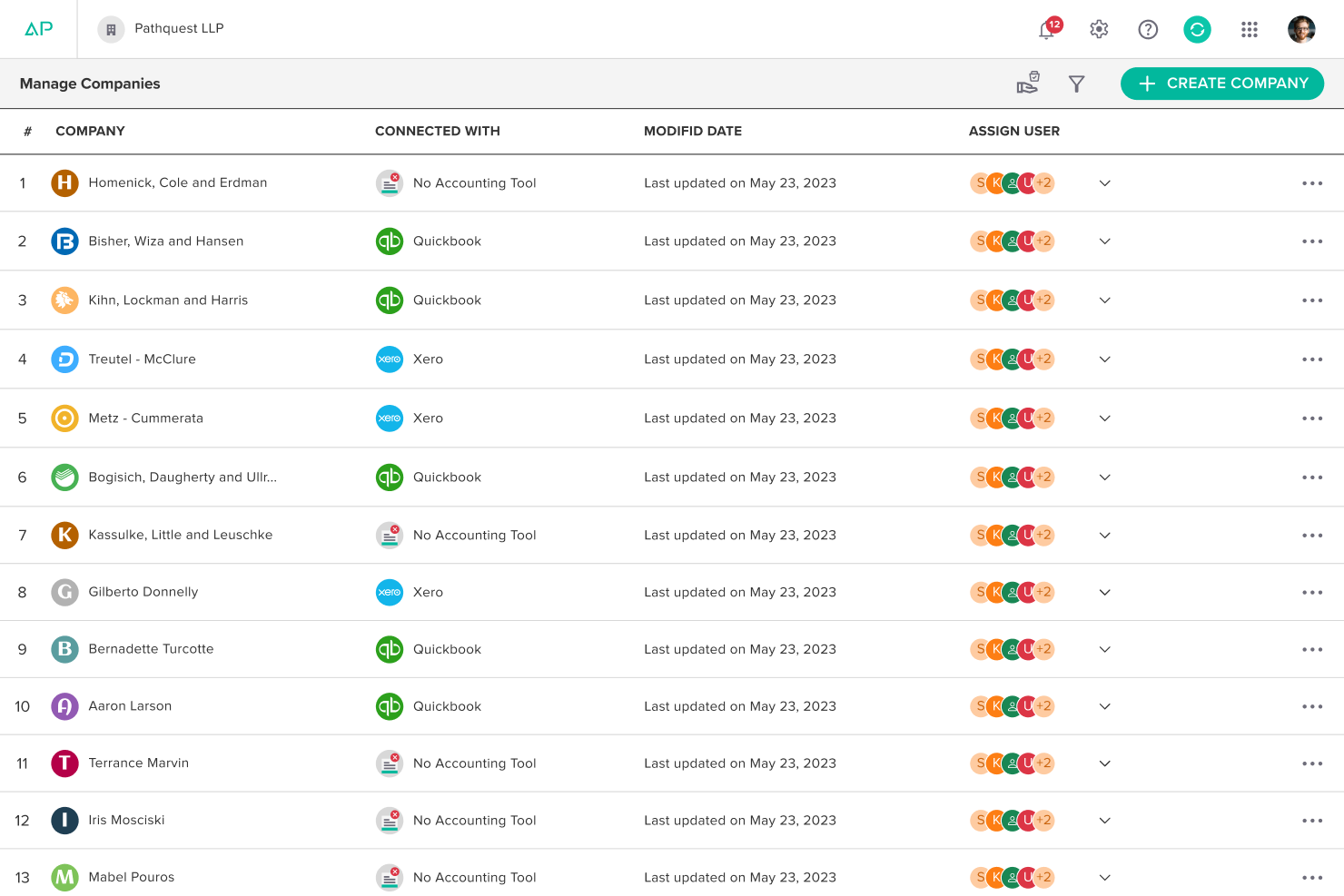Click the green sync refresh icon
This screenshot has height=896, width=1344.
1197,29
